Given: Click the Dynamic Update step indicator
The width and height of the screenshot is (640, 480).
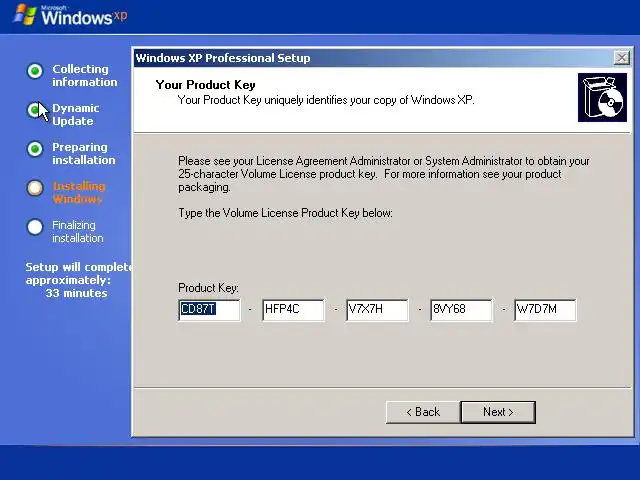Looking at the screenshot, I should tap(35, 110).
